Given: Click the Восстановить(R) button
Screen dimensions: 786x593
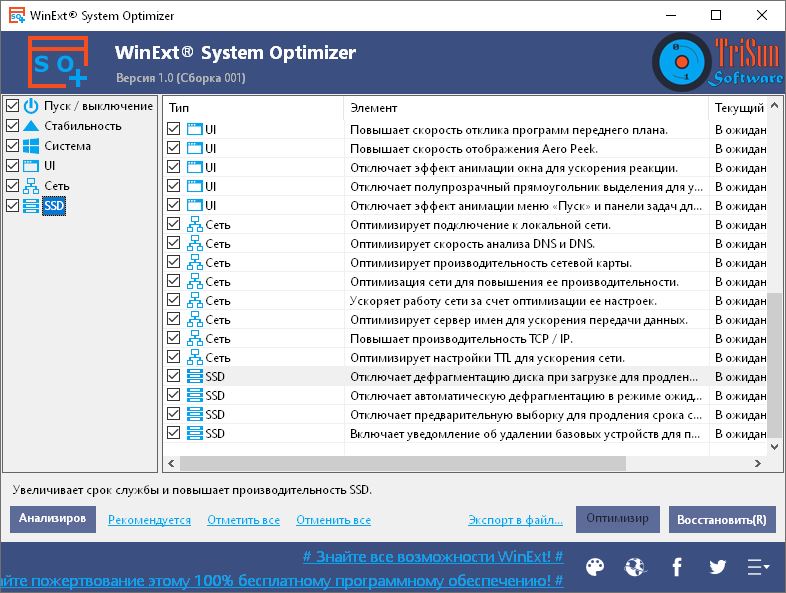Looking at the screenshot, I should (722, 519).
